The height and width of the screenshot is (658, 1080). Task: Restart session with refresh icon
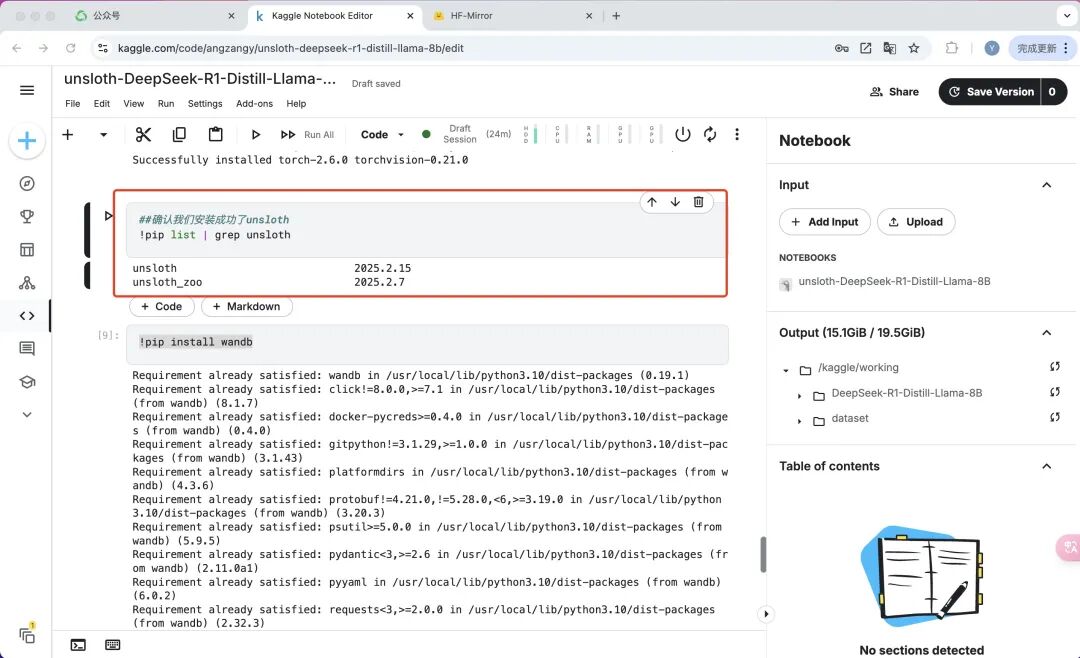pyautogui.click(x=710, y=134)
